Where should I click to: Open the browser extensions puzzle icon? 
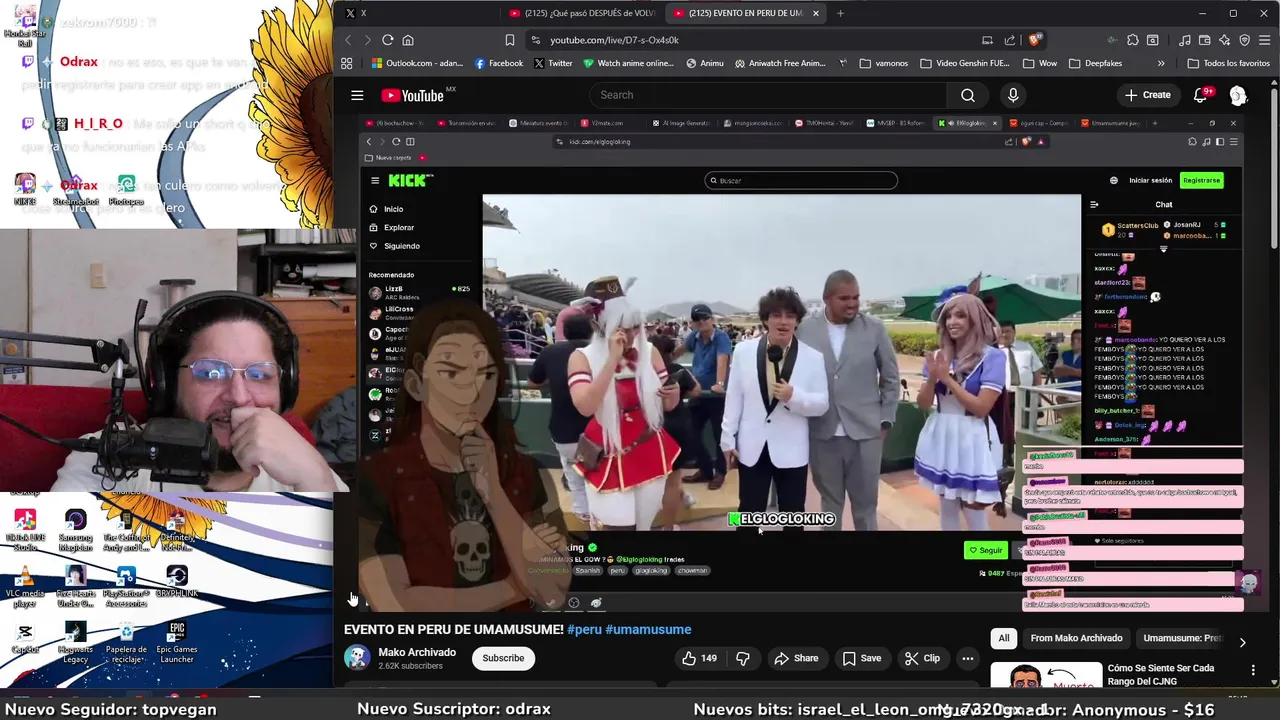(x=1132, y=40)
